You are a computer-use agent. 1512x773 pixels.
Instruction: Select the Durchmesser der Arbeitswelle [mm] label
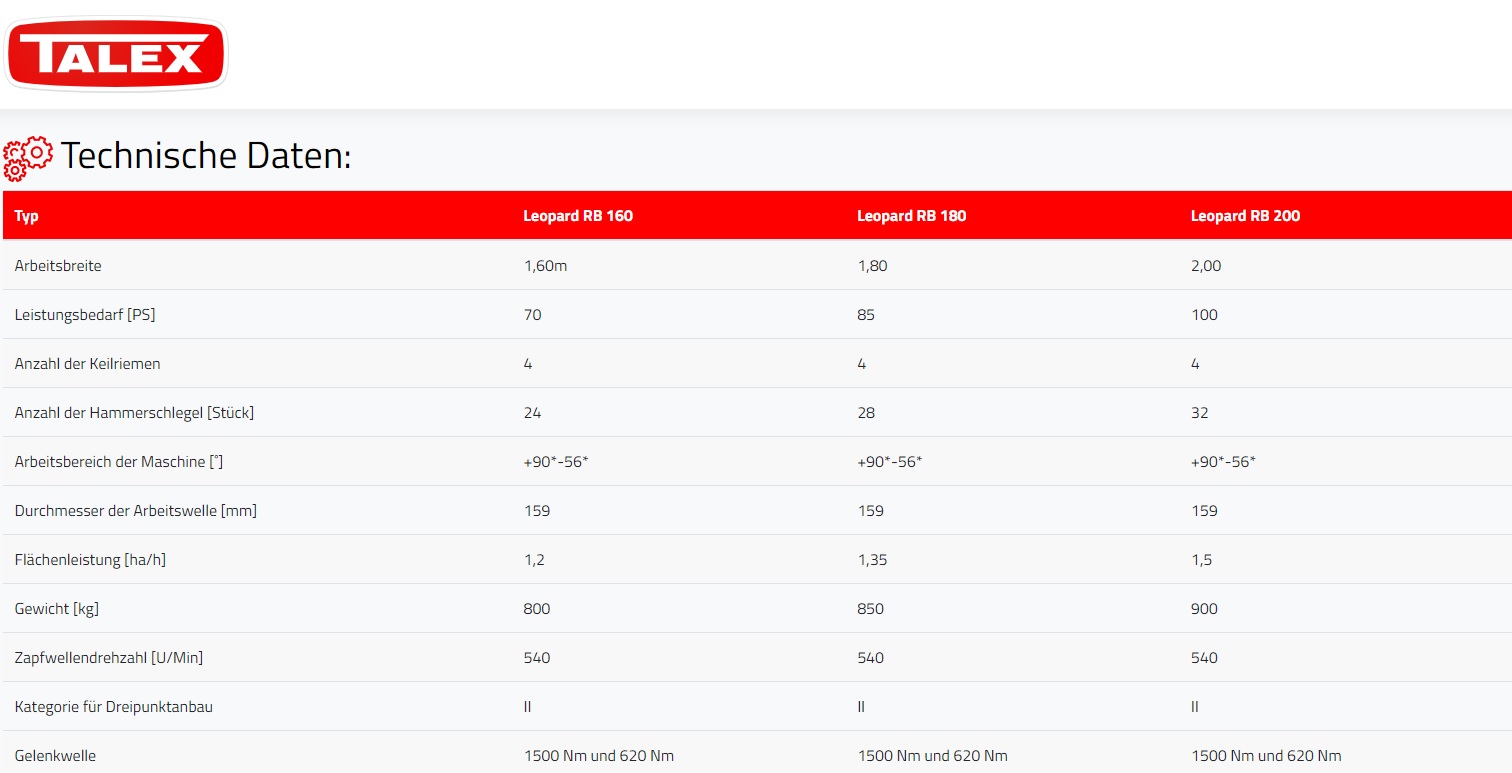[136, 511]
